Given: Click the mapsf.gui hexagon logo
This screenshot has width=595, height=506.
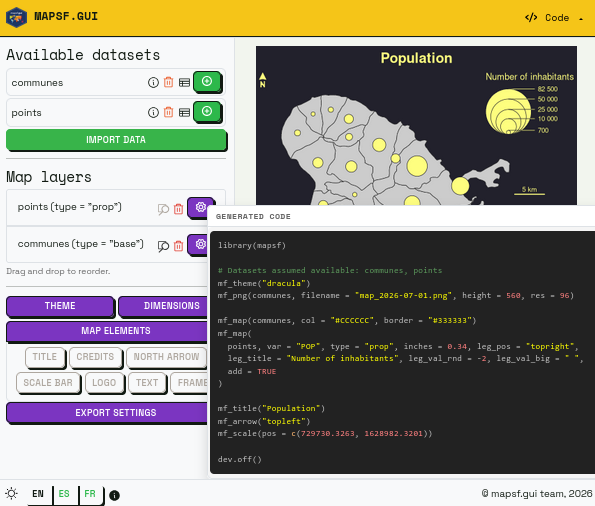Looking at the screenshot, I should pos(16,17).
